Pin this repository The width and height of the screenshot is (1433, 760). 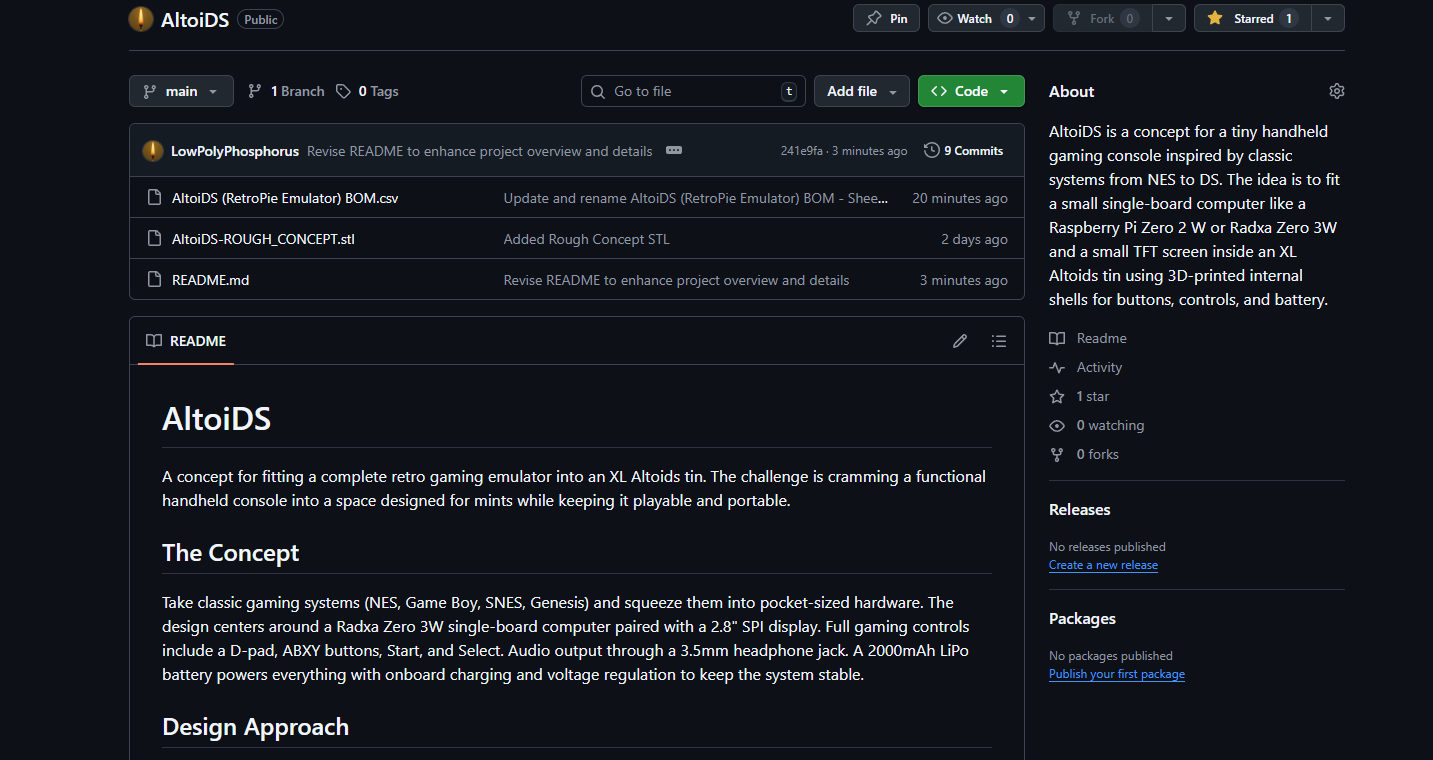click(x=887, y=18)
